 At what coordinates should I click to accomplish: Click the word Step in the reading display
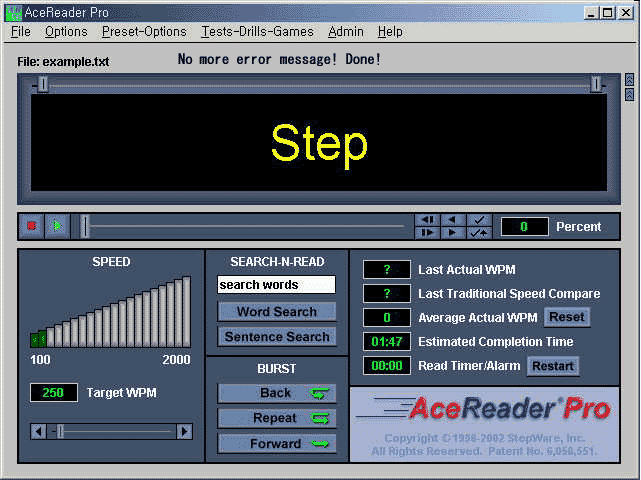319,145
